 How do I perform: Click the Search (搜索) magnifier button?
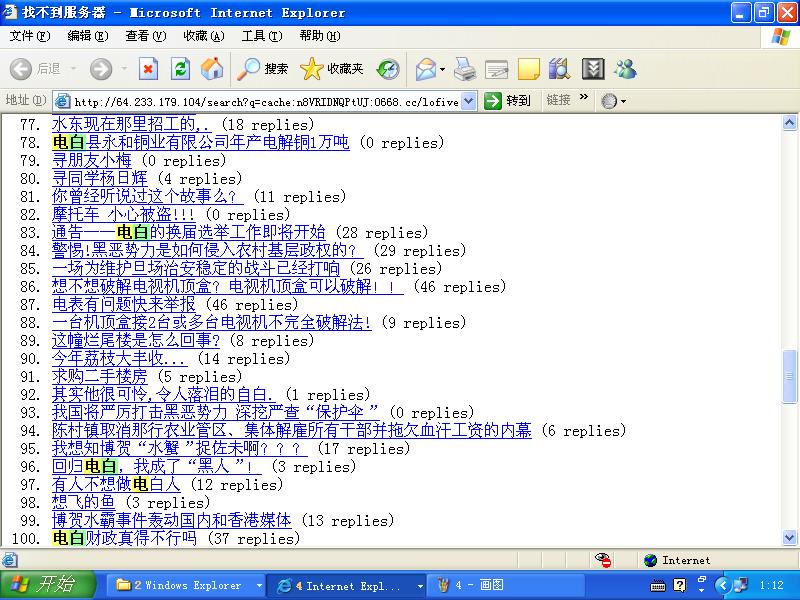(263, 69)
